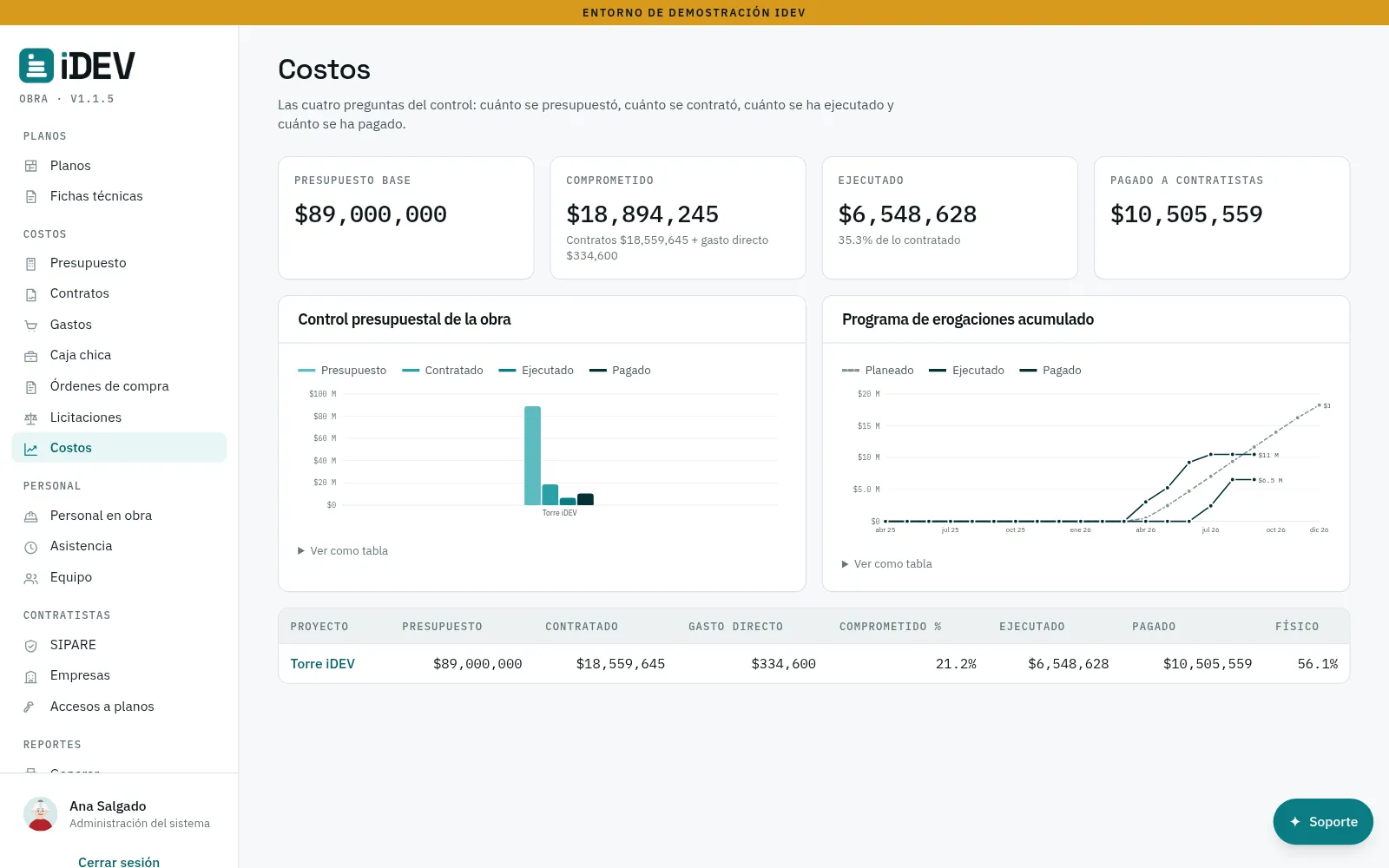1389x868 pixels.
Task: Toggle the Contratado legend entry
Action: pyautogui.click(x=443, y=371)
